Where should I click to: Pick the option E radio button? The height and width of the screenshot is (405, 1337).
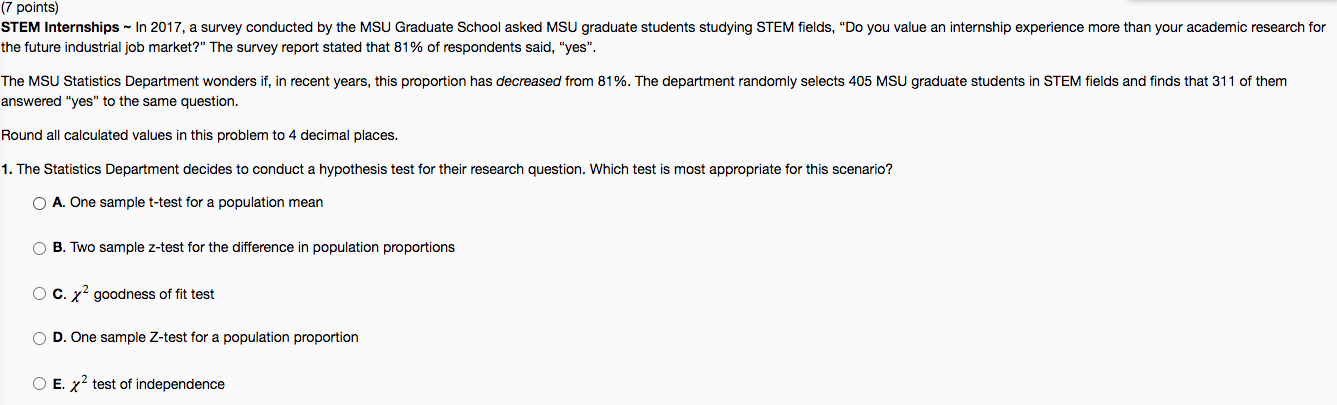39,384
